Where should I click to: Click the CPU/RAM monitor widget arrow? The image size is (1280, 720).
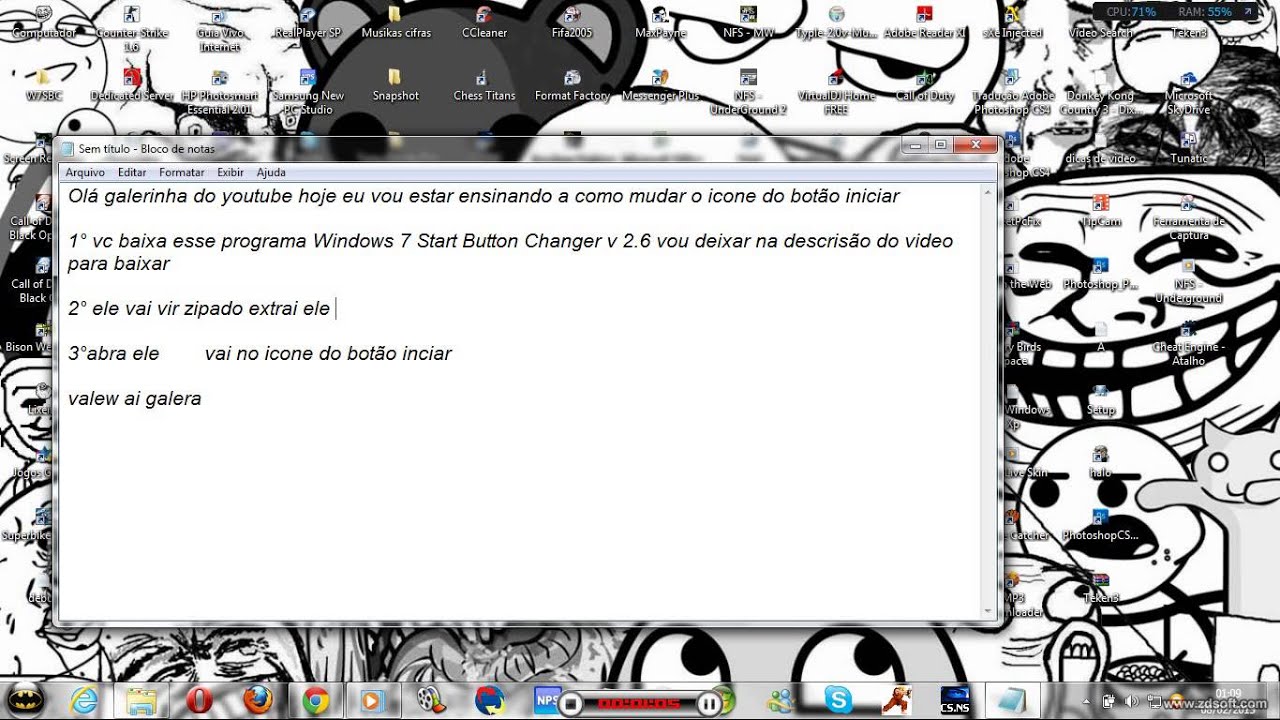tap(1246, 12)
